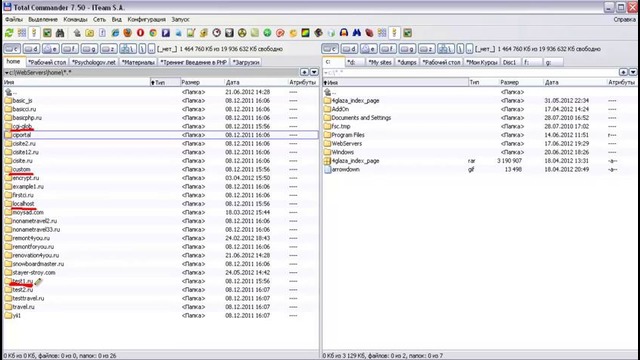Sort right panel by Имя column
The image size is (640, 360).
(x=396, y=82)
